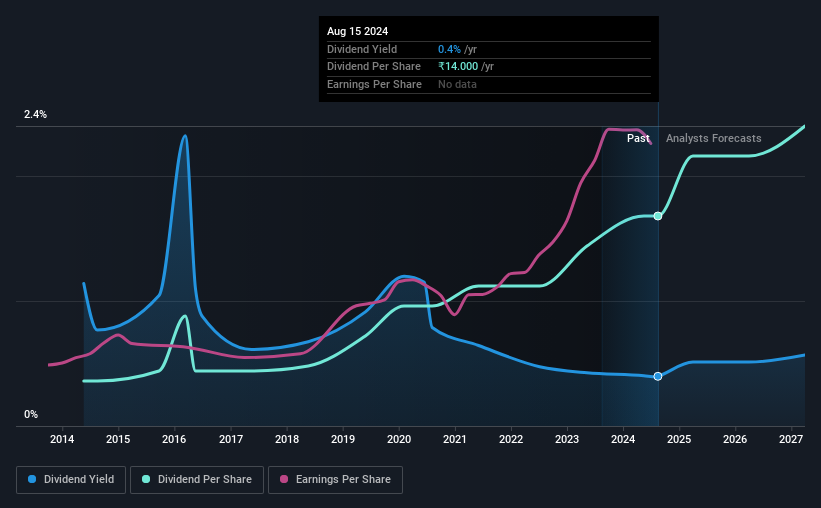Image resolution: width=821 pixels, height=508 pixels.
Task: Click the teal data point marker at Aug 2024
Action: pyautogui.click(x=658, y=216)
